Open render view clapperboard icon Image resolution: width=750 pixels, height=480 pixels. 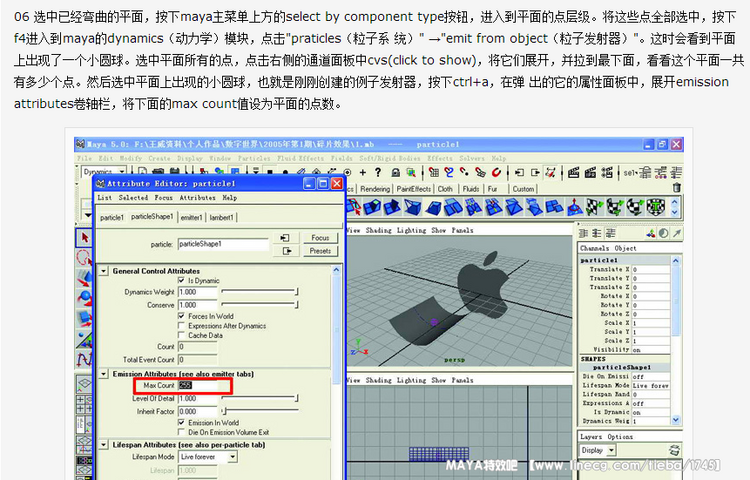coord(574,173)
